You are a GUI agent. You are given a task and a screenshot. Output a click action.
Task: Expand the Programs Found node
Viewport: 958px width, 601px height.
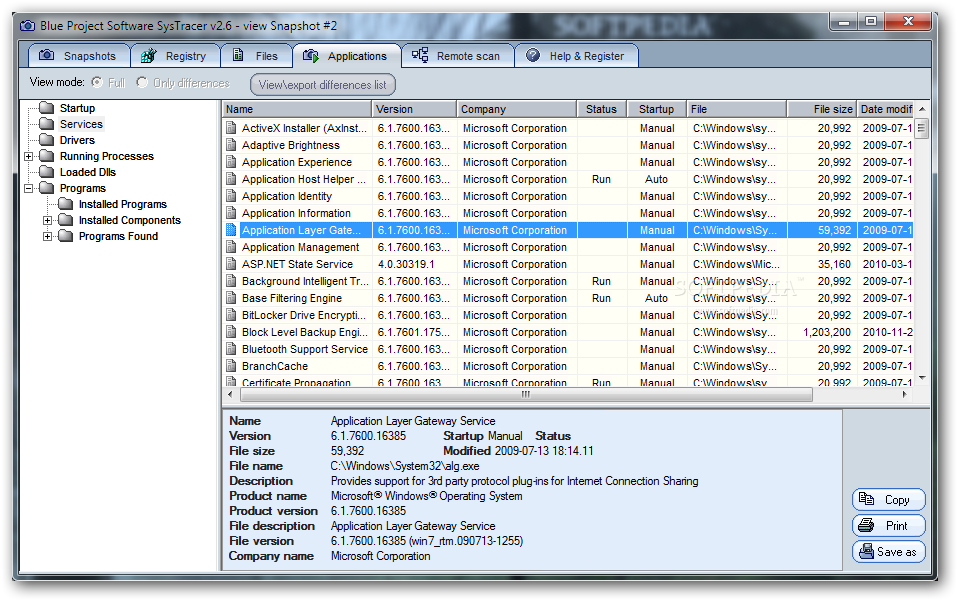coord(47,236)
